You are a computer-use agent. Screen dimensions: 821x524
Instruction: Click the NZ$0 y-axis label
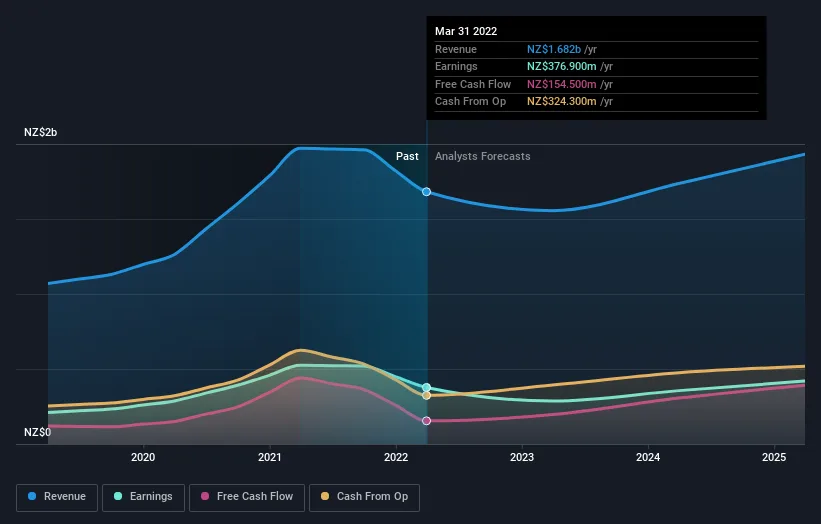coord(38,433)
